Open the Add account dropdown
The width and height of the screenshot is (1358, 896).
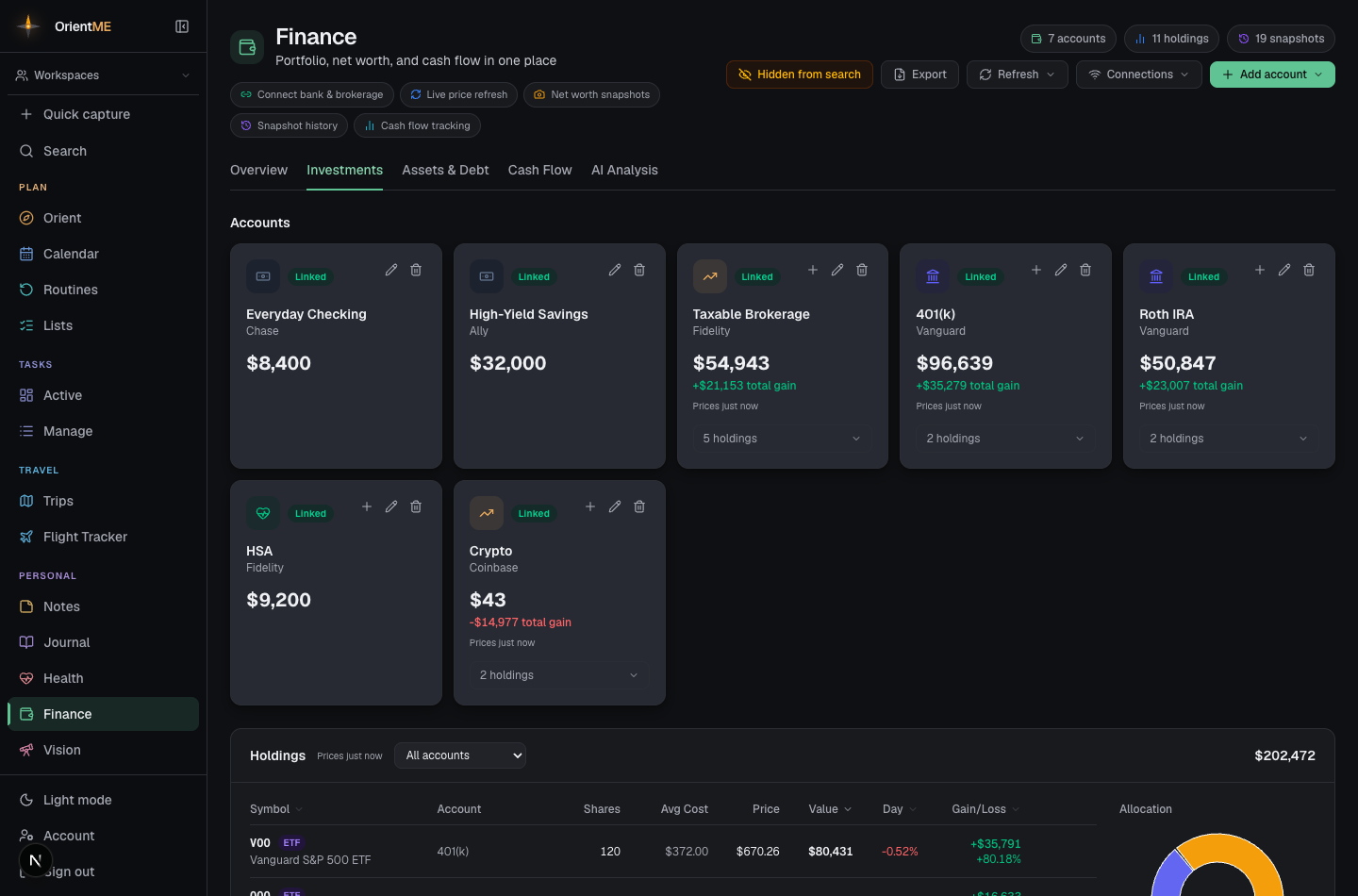pyautogui.click(x=1272, y=75)
